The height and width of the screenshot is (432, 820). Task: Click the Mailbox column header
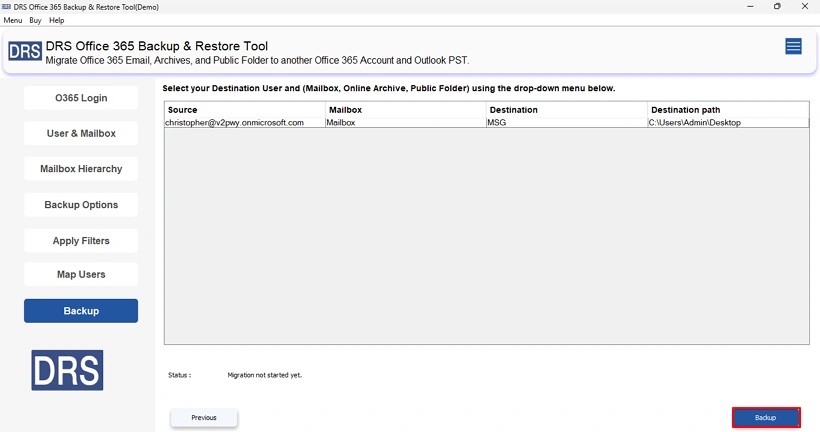[405, 110]
